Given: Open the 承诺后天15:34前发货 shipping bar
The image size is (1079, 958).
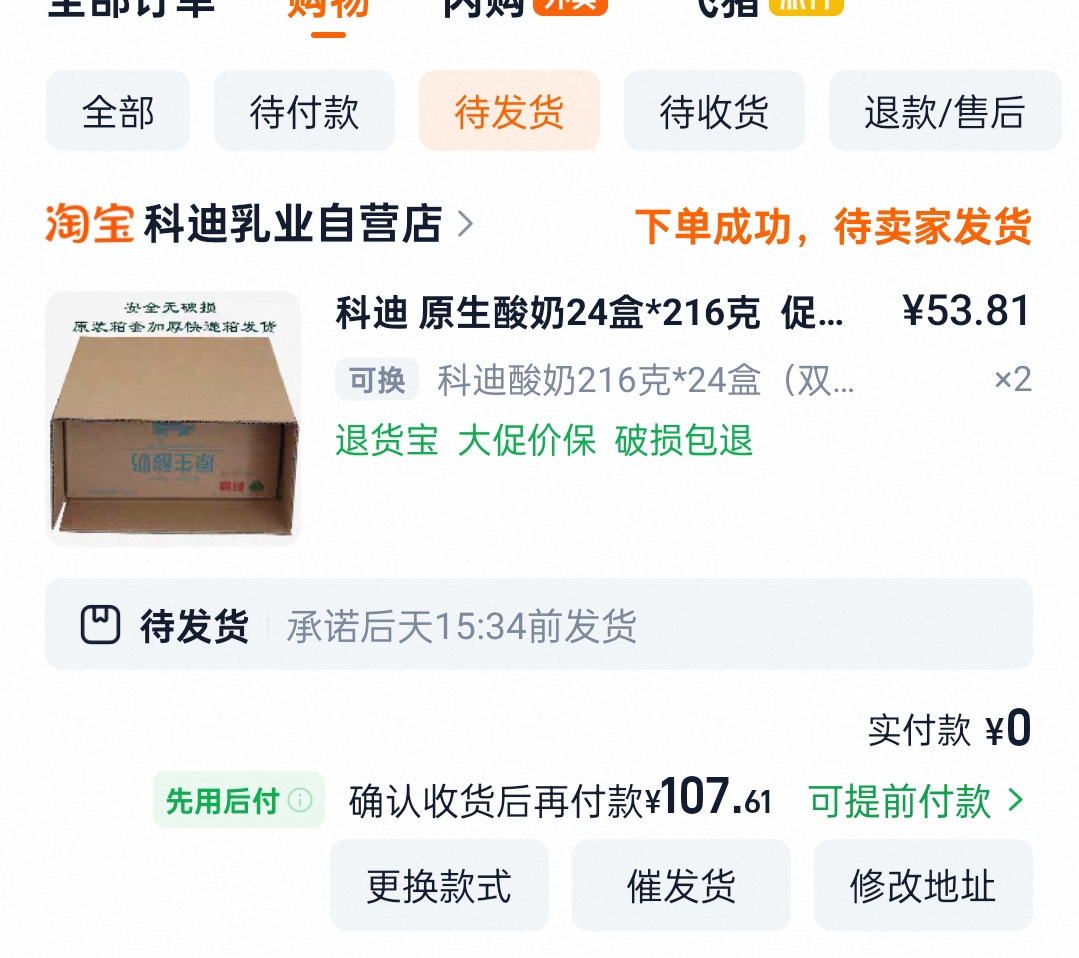Looking at the screenshot, I should (x=539, y=624).
